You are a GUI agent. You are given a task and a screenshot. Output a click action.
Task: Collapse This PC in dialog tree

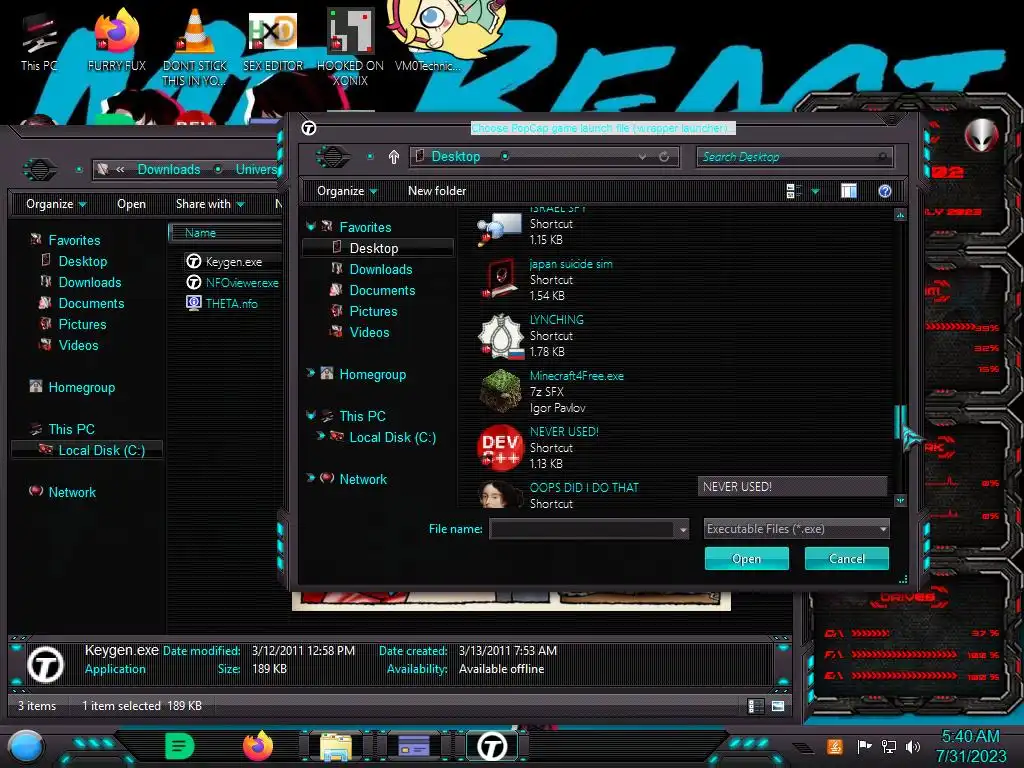pyautogui.click(x=311, y=415)
